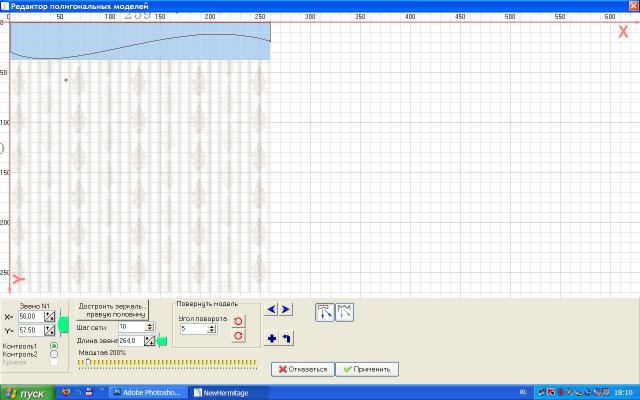The width and height of the screenshot is (640, 400).
Task: Select the Контроль2 radio button
Action: click(x=53, y=354)
